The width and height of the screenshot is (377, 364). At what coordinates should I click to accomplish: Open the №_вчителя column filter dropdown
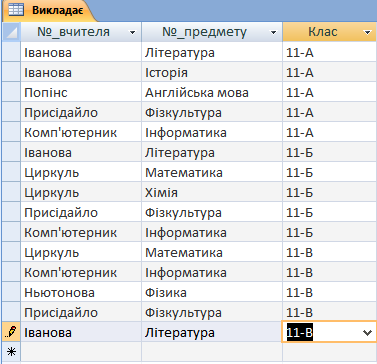[x=132, y=33]
